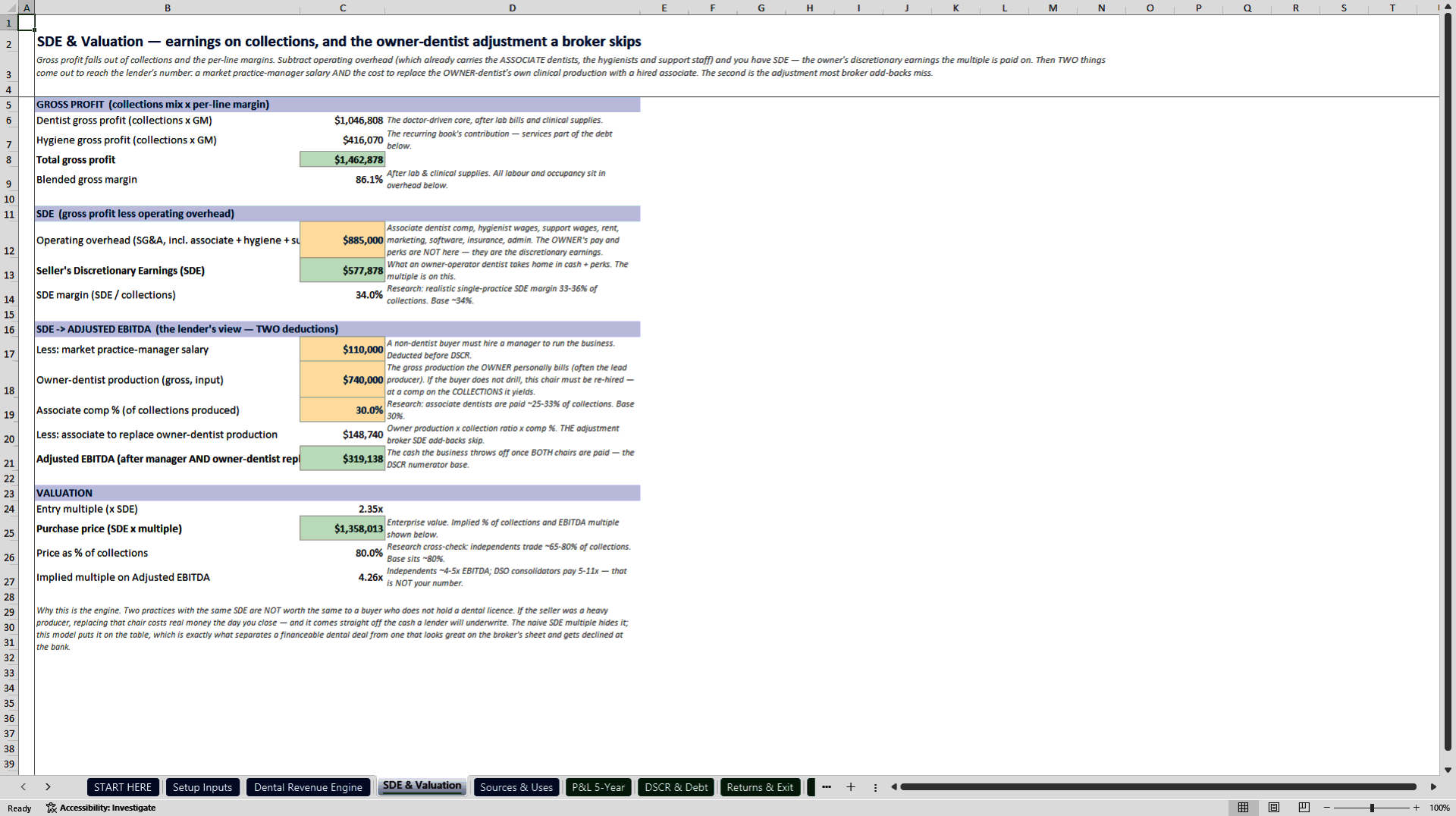Open the P&L 5-Year tab
Viewport: 1456px width, 816px height.
(x=598, y=787)
